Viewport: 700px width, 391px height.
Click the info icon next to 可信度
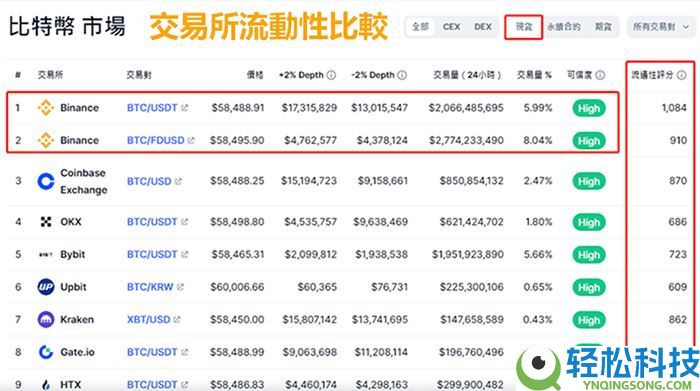click(600, 75)
